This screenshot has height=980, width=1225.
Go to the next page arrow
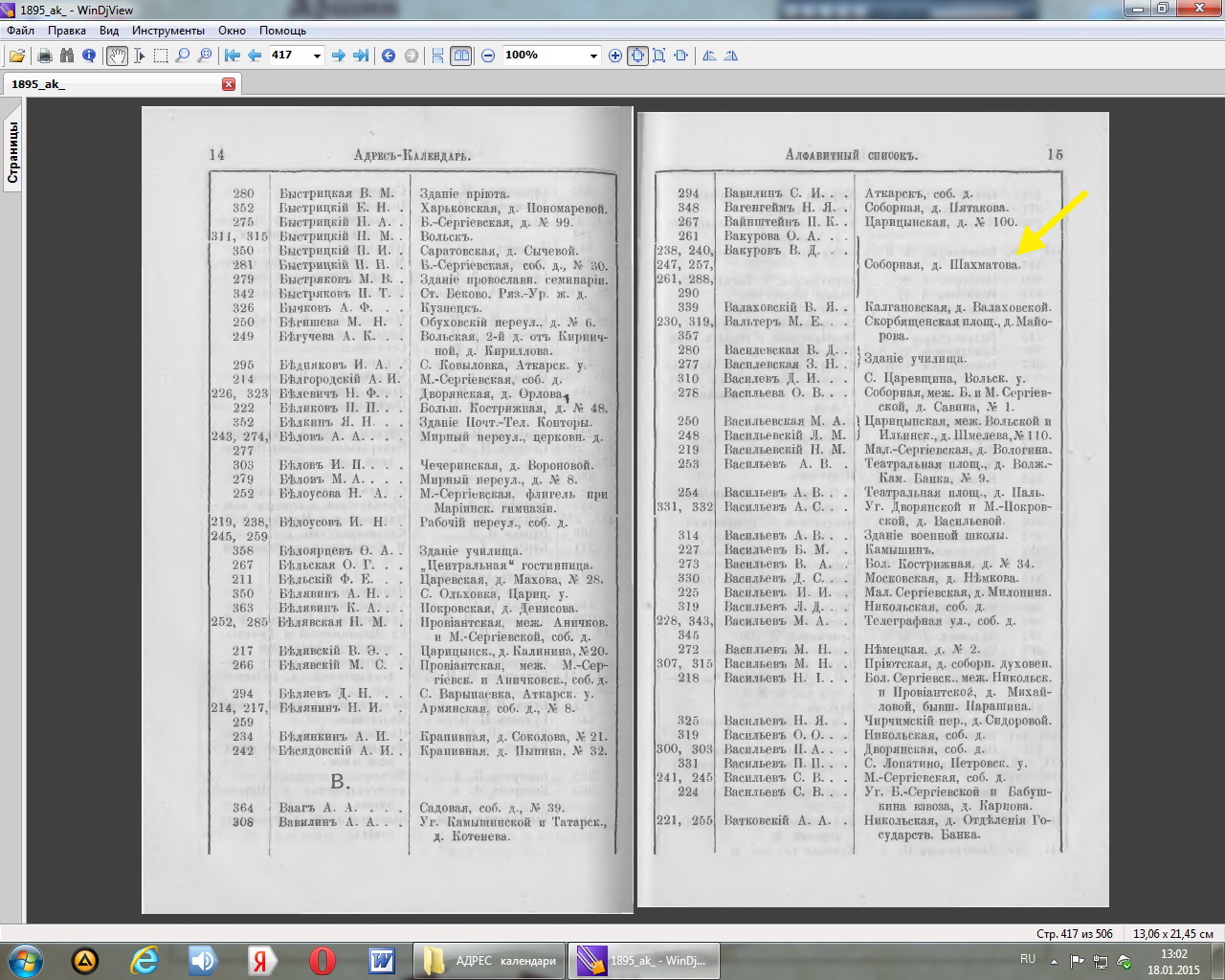338,56
